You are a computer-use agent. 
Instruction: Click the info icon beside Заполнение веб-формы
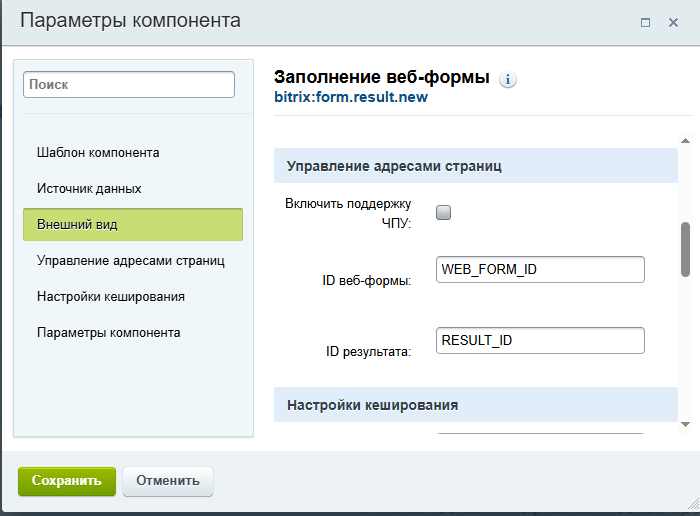click(x=508, y=80)
